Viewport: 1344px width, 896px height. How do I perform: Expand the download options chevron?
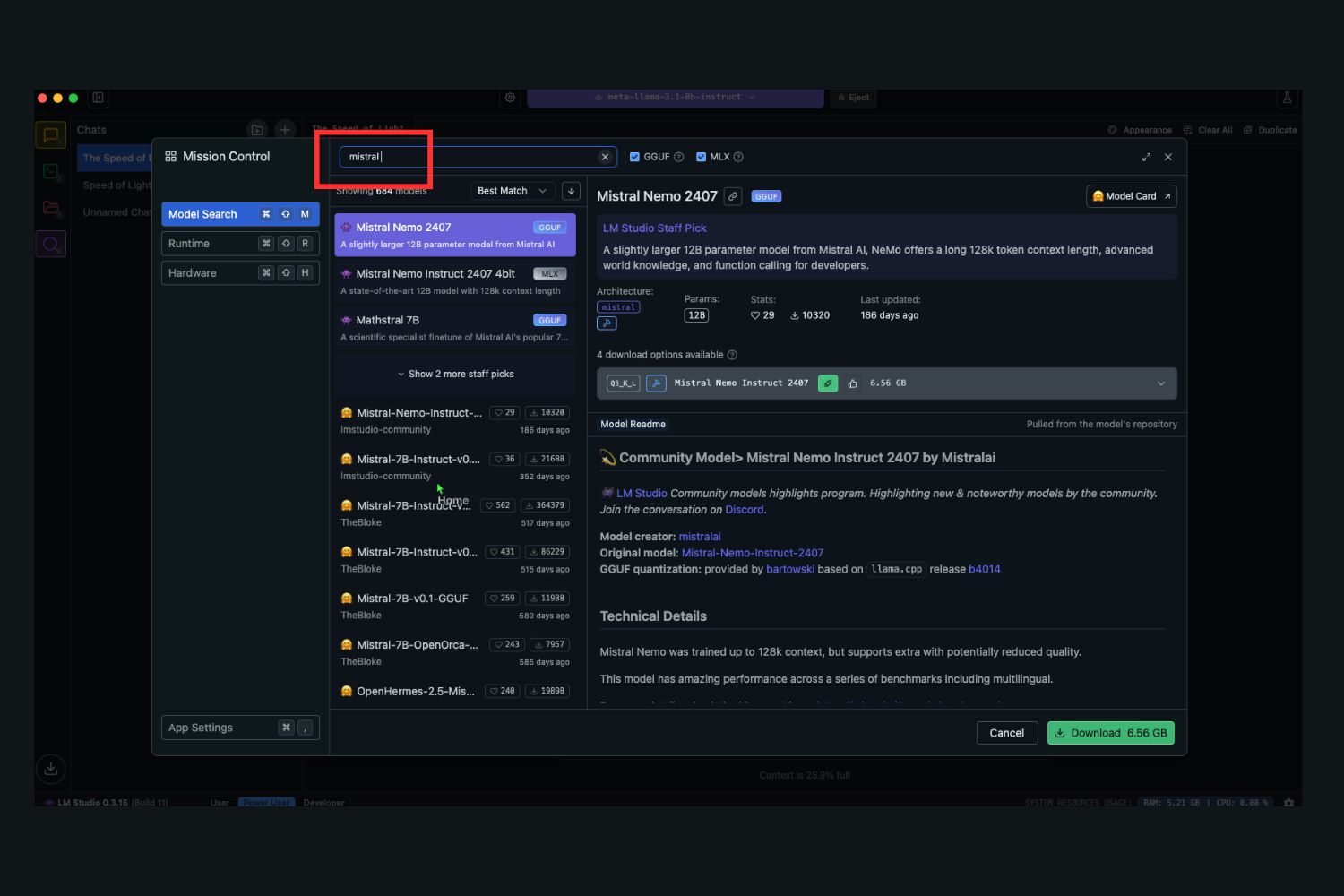[x=1161, y=383]
